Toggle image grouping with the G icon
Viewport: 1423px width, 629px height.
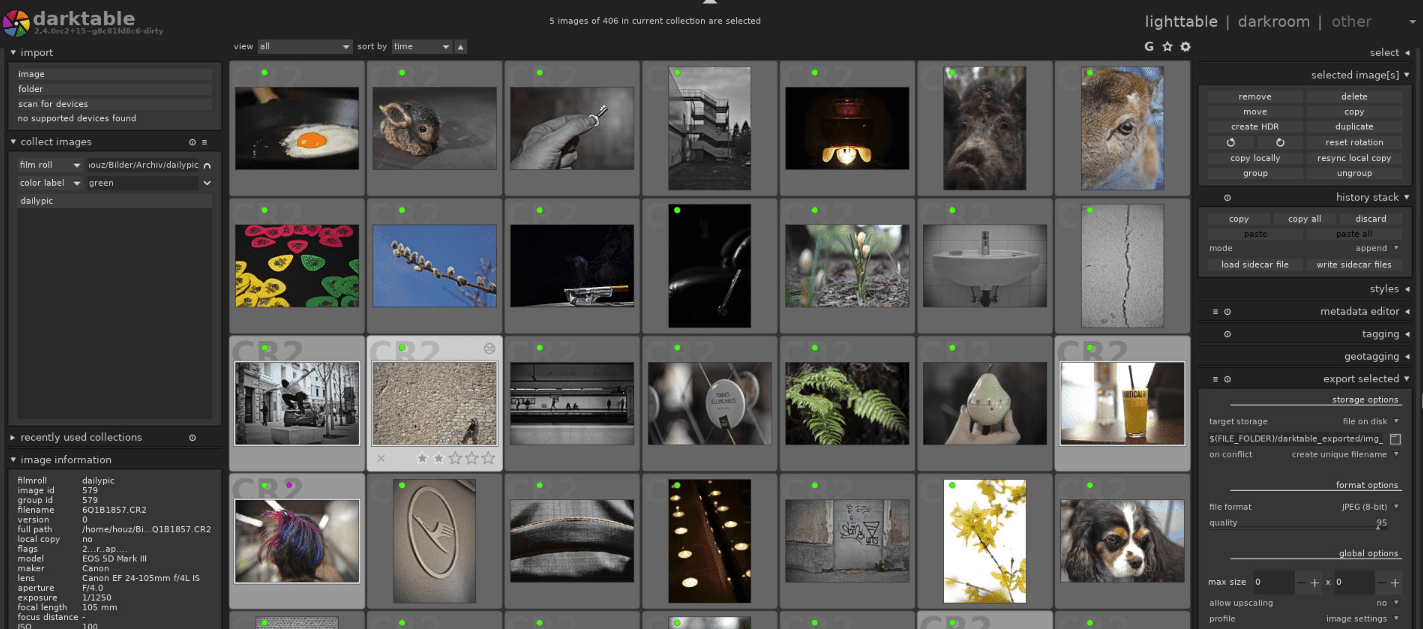point(1149,46)
